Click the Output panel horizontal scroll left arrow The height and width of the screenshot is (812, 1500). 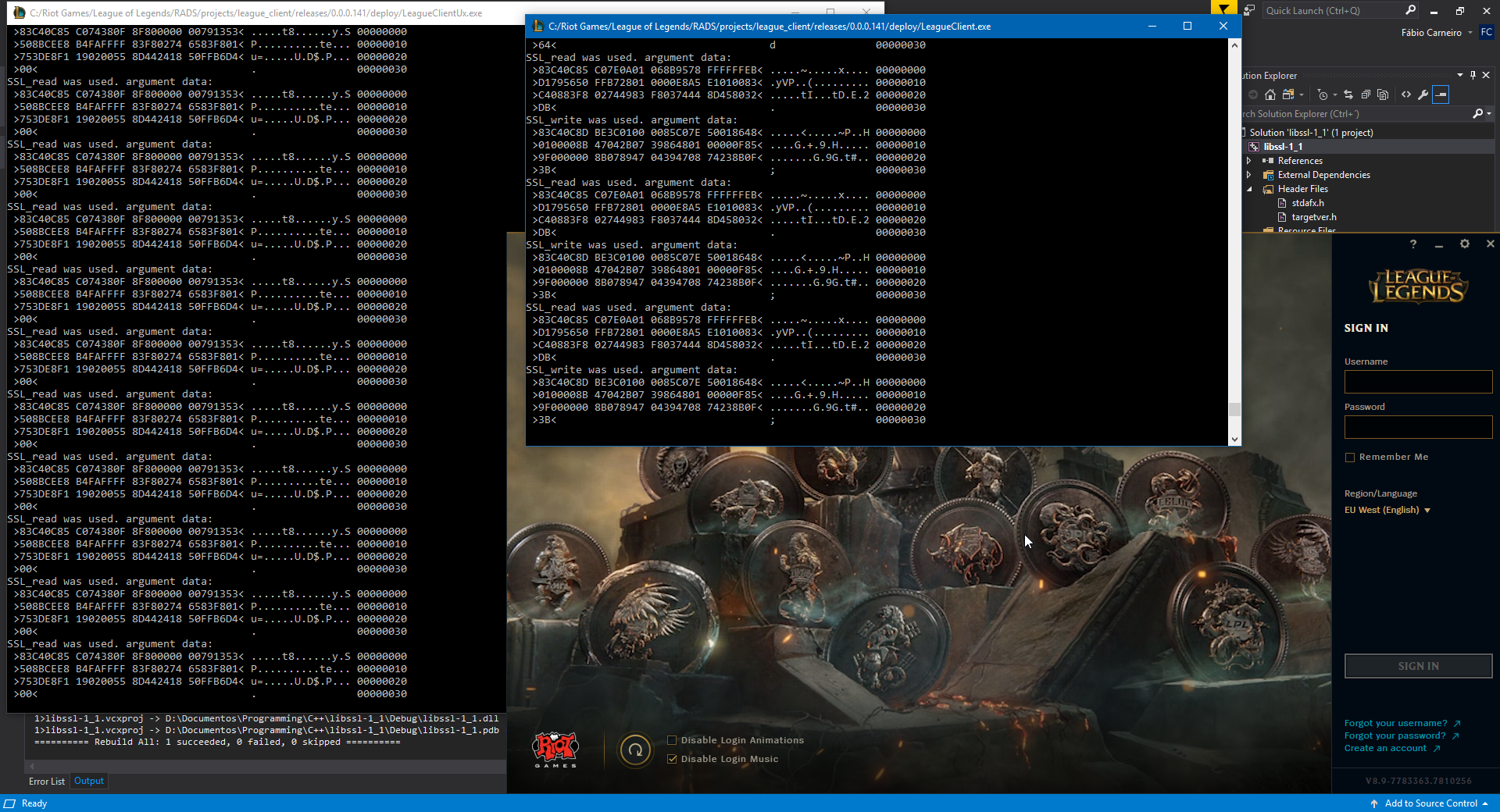(32, 766)
